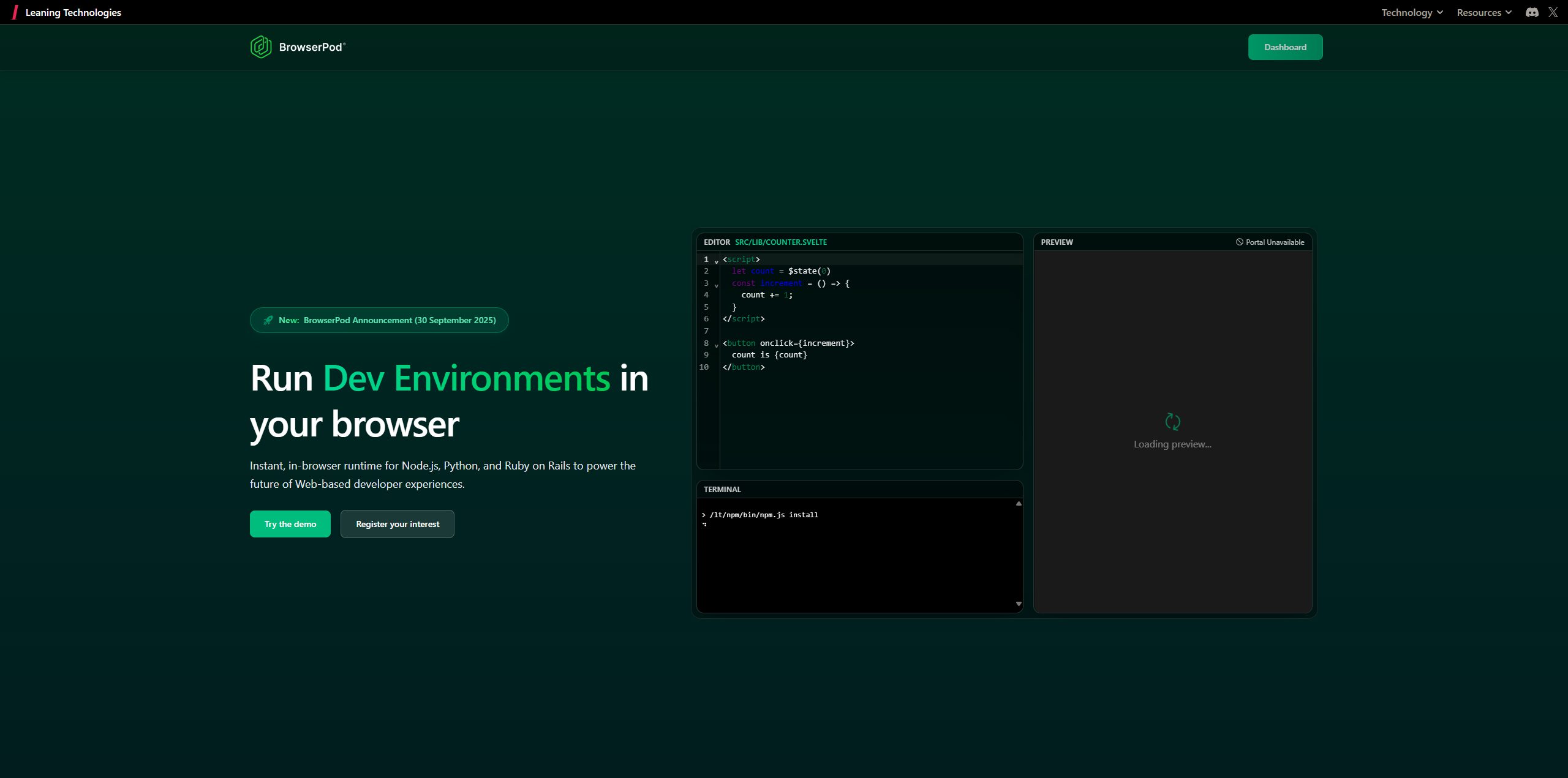Click the rocket icon in announcement badge
This screenshot has height=778, width=1568.
tap(268, 320)
